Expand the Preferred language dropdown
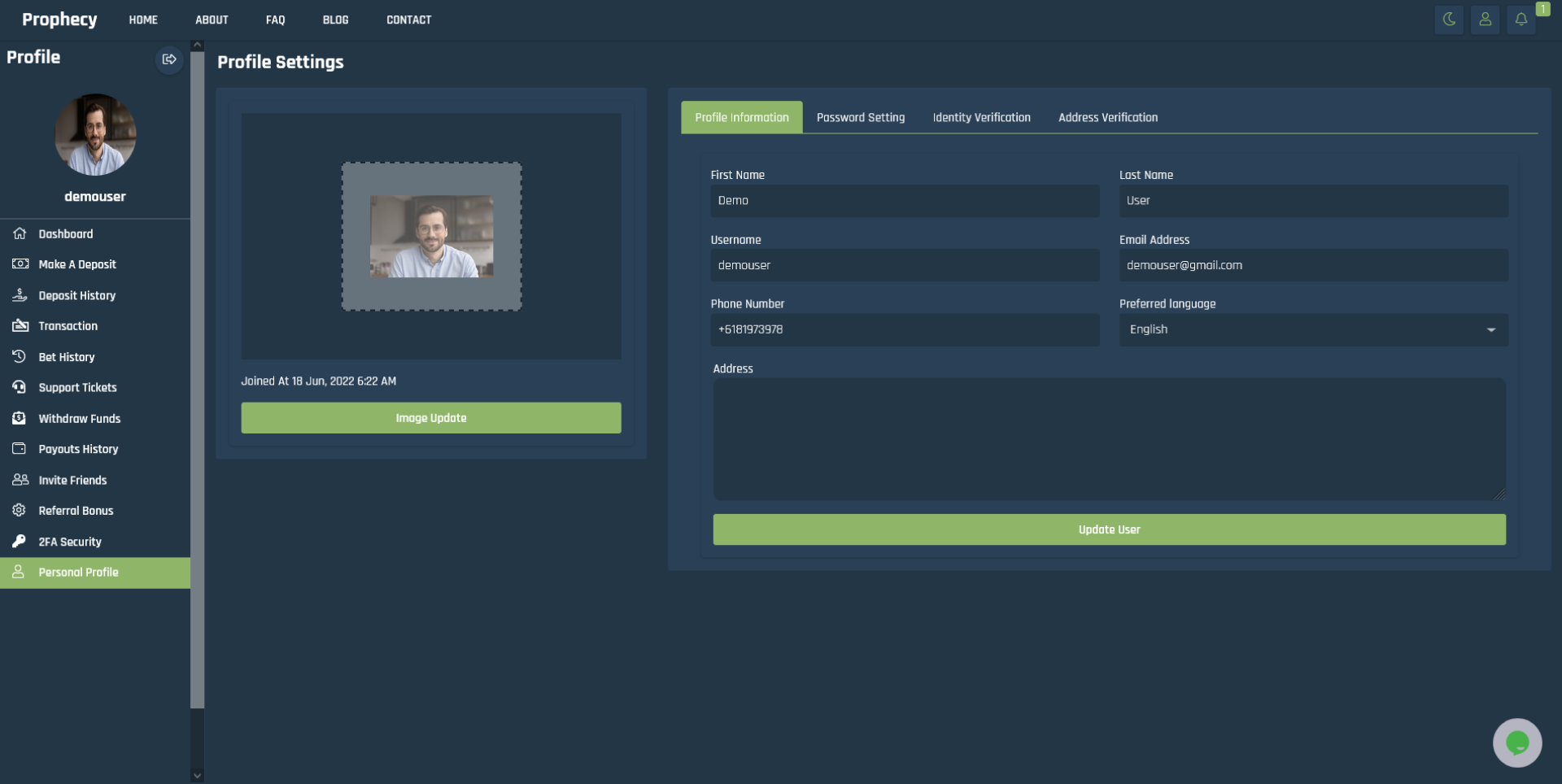 pos(1312,329)
